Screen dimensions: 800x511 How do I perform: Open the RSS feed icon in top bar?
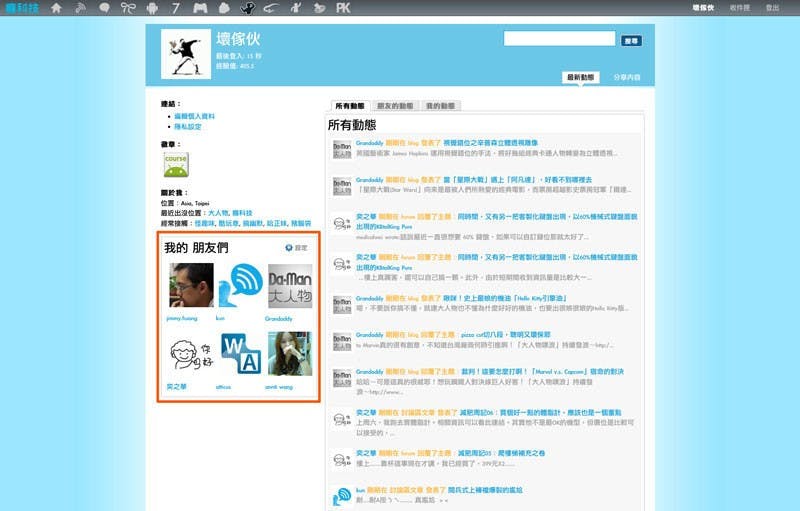click(x=80, y=8)
